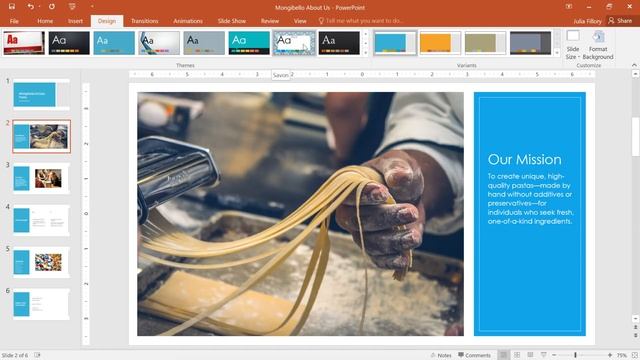Click the vertical scrollbar down arrow
The image size is (640, 360).
[636, 318]
